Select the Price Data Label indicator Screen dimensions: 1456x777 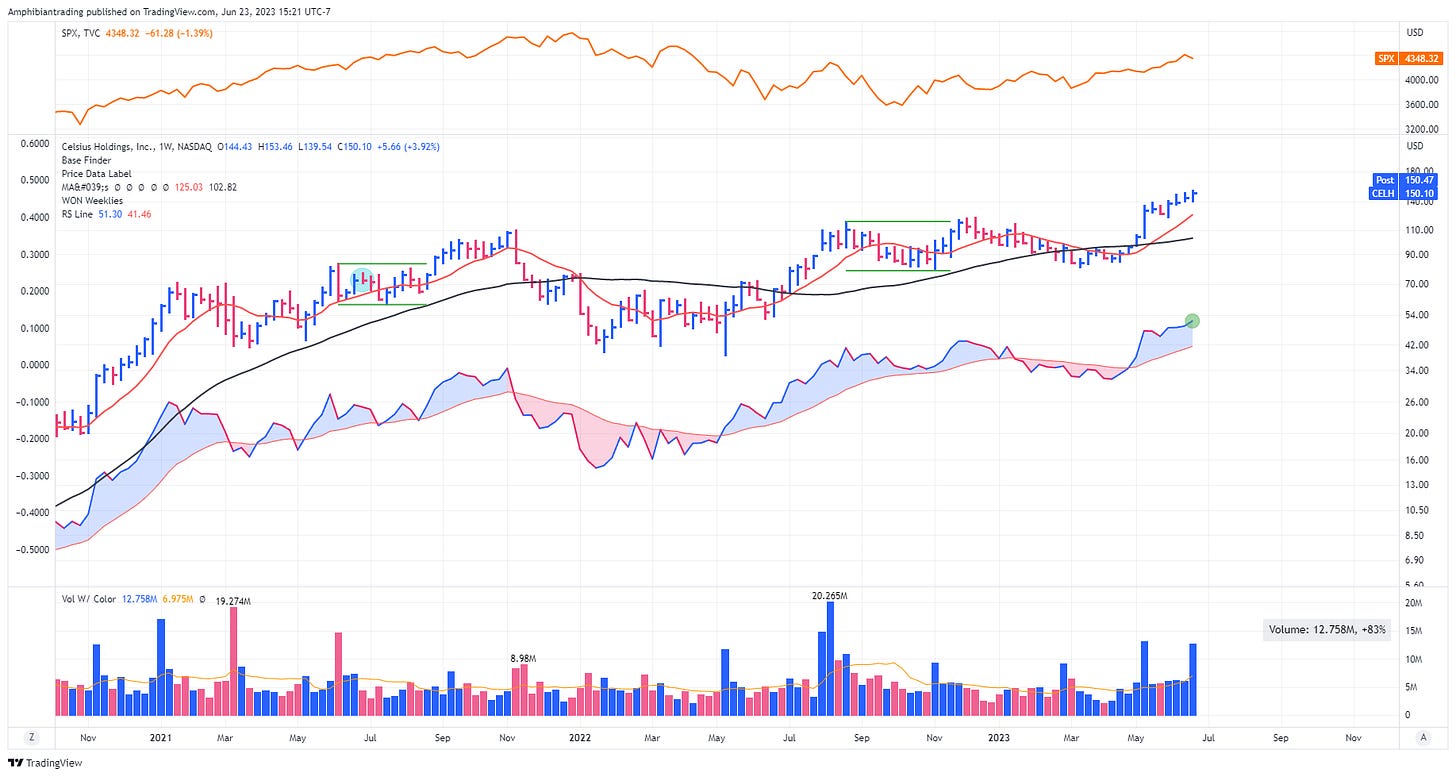(95, 174)
